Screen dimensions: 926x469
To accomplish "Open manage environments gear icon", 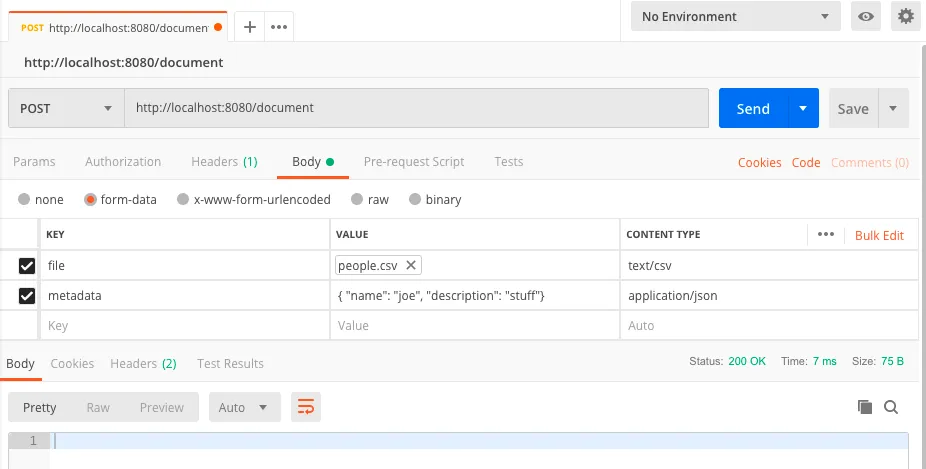I will click(906, 17).
